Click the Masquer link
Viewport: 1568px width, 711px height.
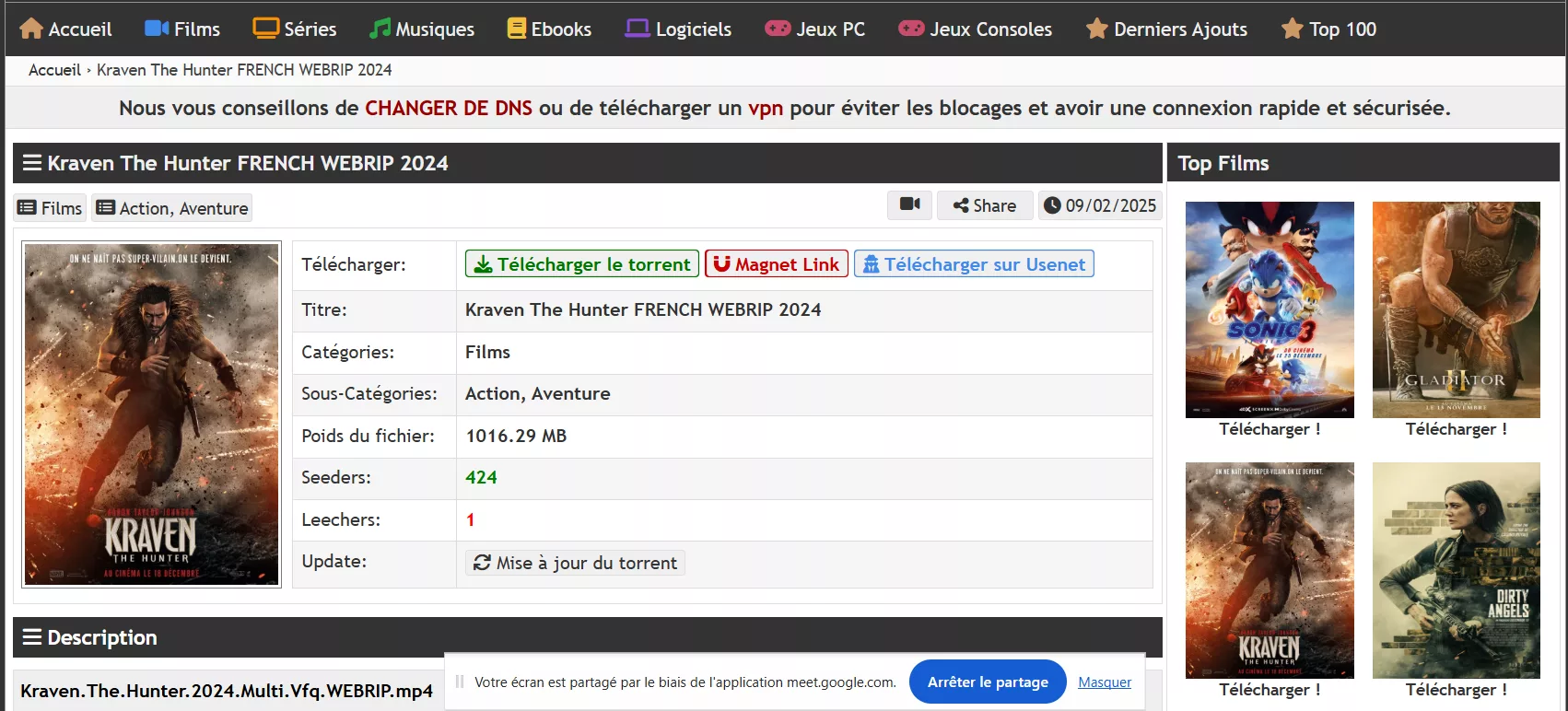tap(1104, 682)
